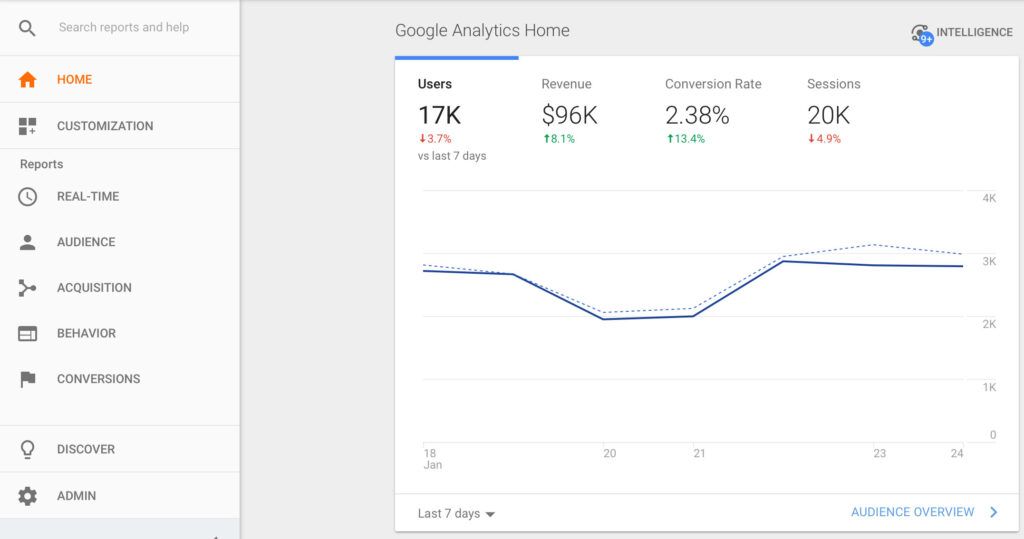Select the Conversions flag icon

27,379
